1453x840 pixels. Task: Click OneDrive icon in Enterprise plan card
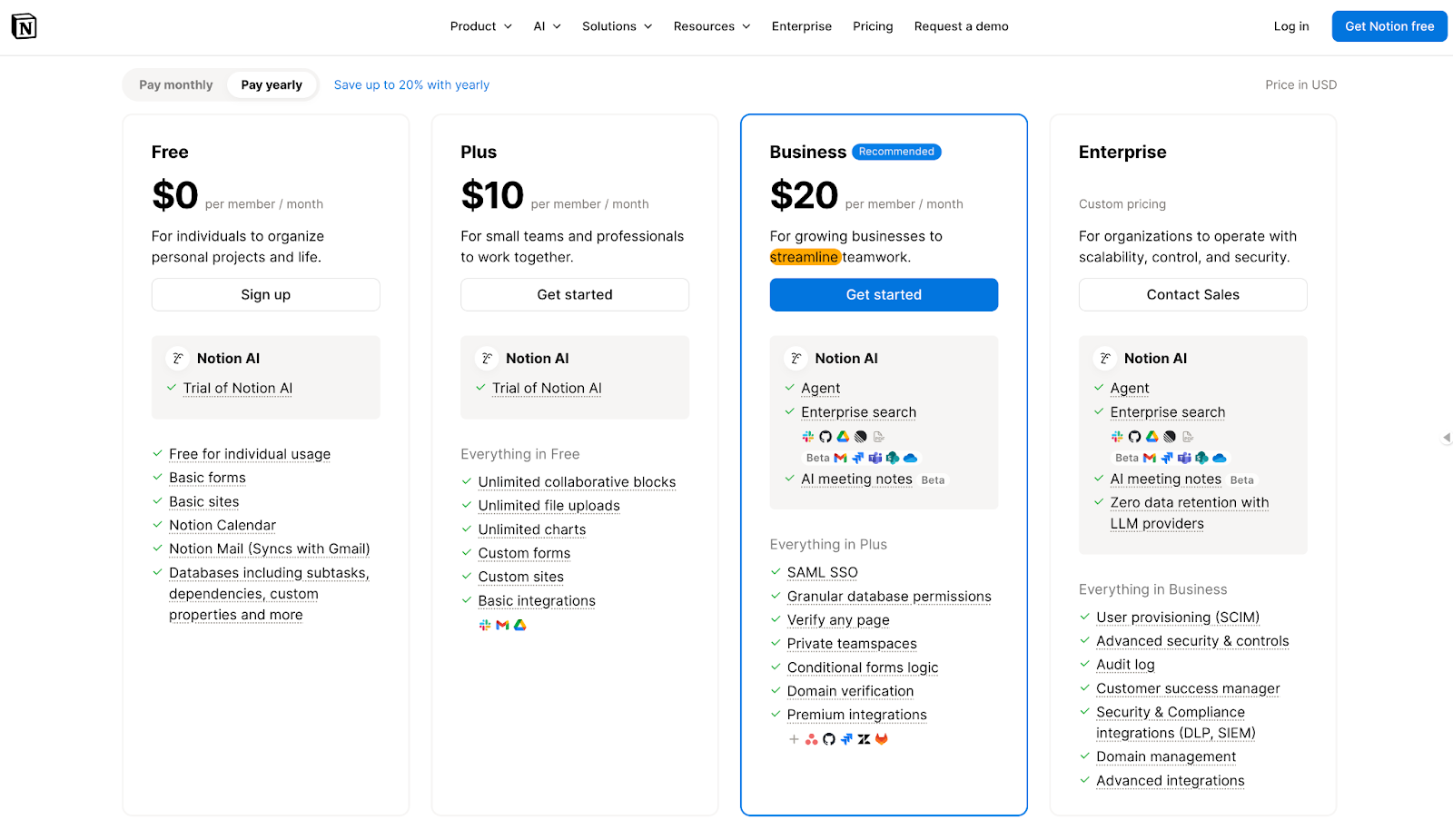(1220, 458)
